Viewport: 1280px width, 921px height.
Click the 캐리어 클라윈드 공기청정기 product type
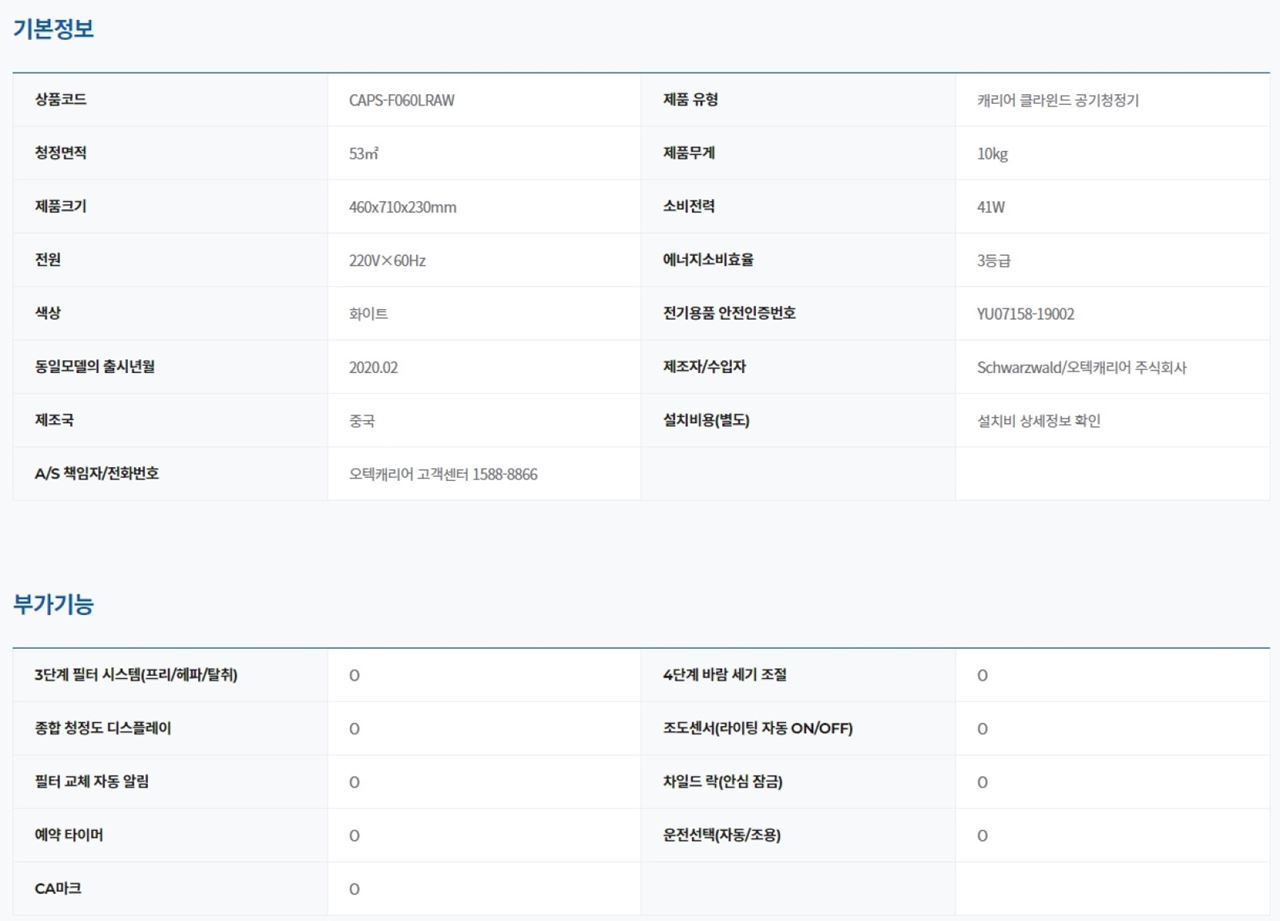point(1057,100)
